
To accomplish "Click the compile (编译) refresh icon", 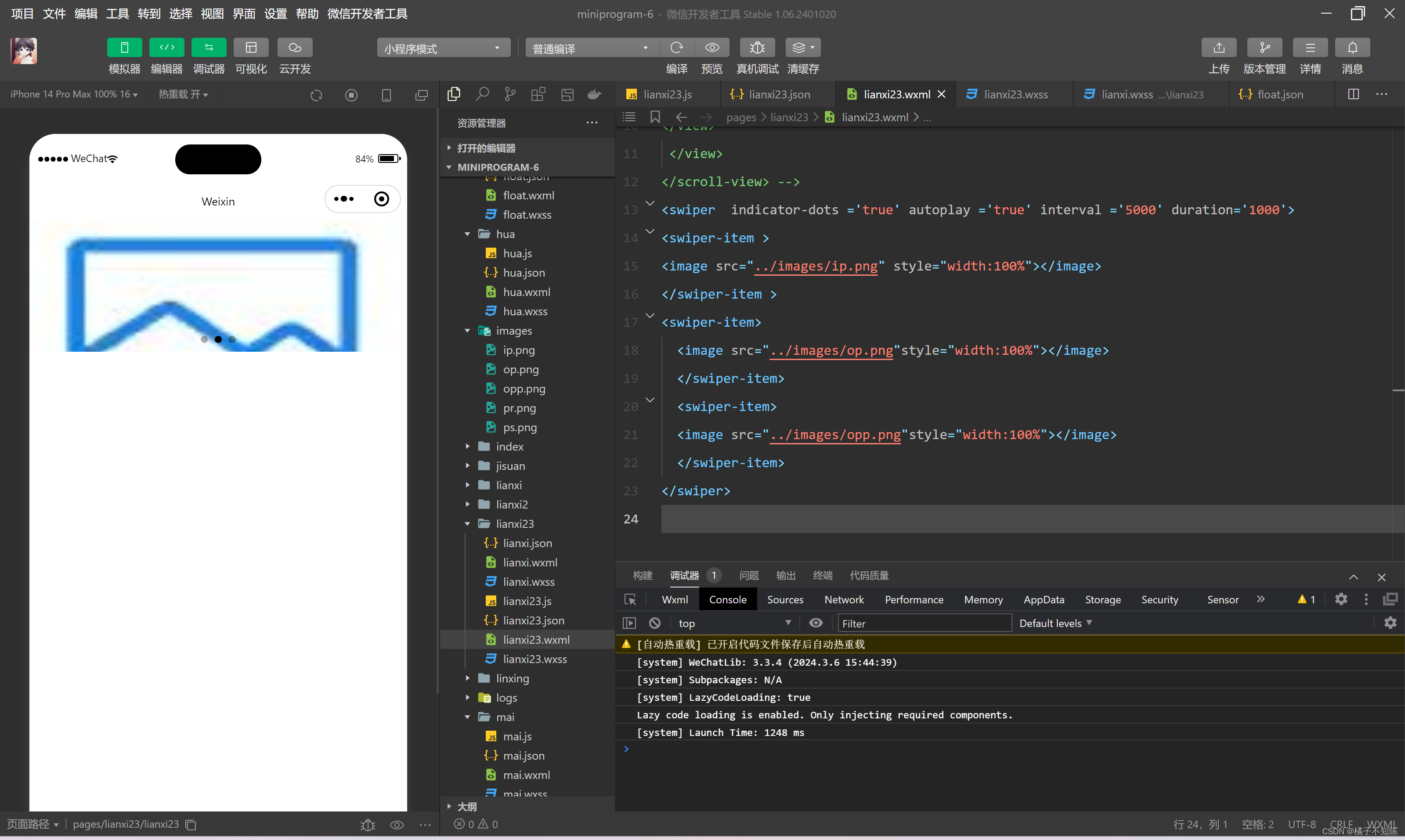I will click(x=676, y=47).
